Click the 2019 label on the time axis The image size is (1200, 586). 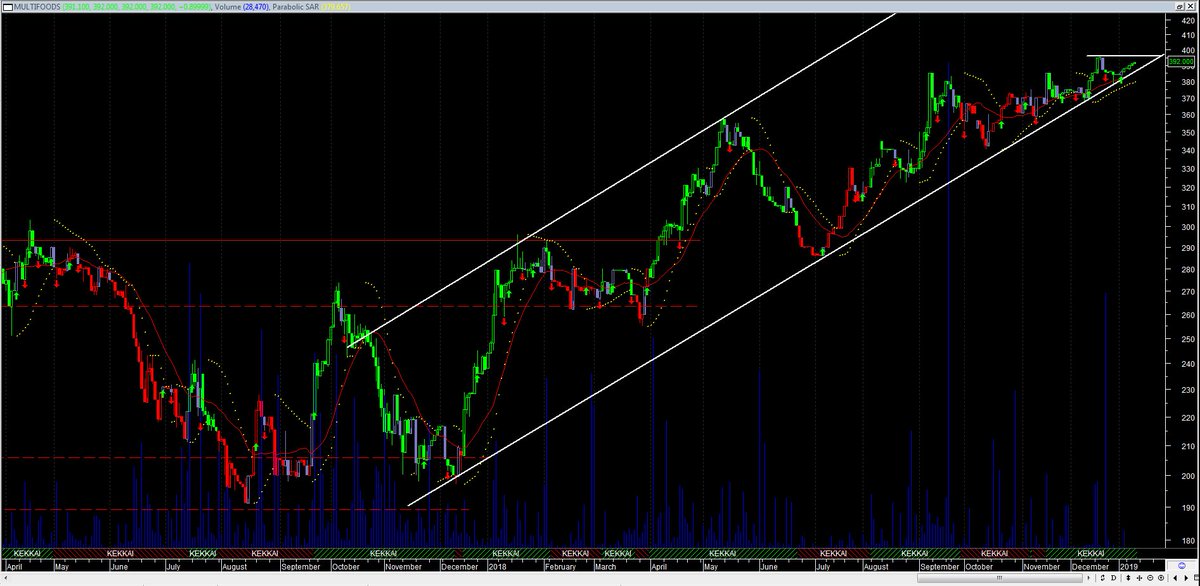[1129, 566]
